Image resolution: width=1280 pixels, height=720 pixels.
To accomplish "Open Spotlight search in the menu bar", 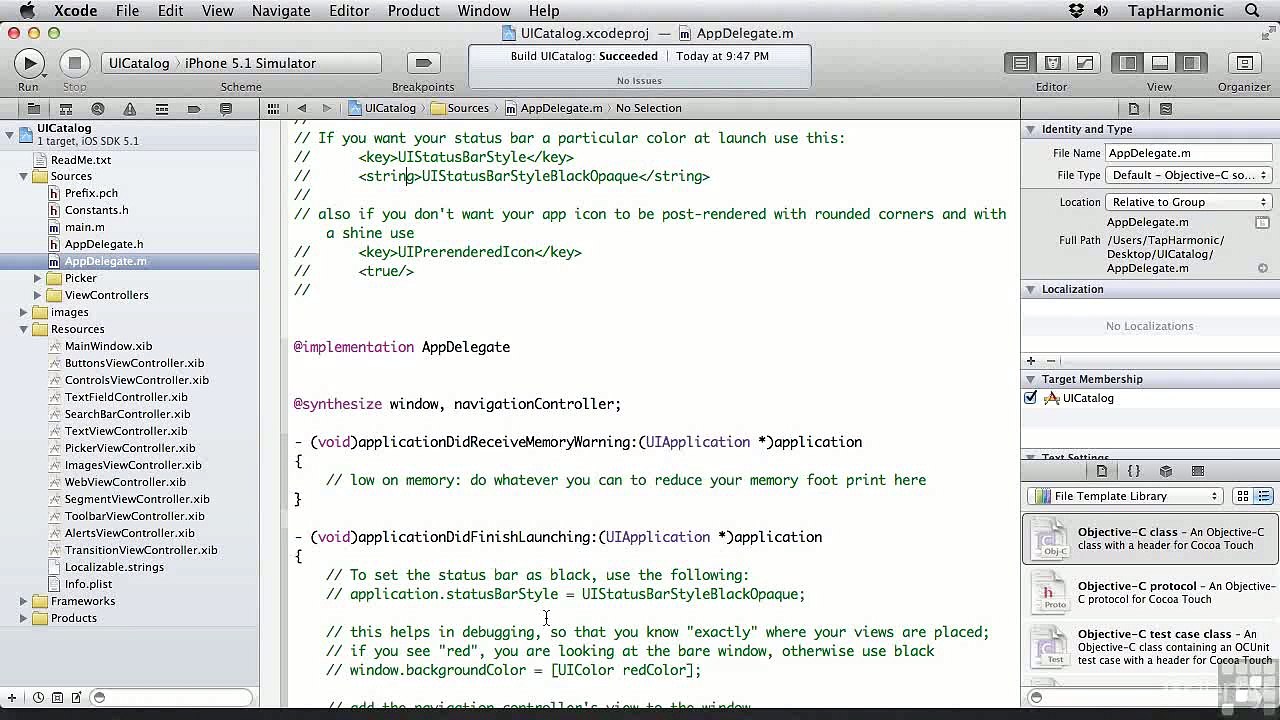I will [1252, 11].
